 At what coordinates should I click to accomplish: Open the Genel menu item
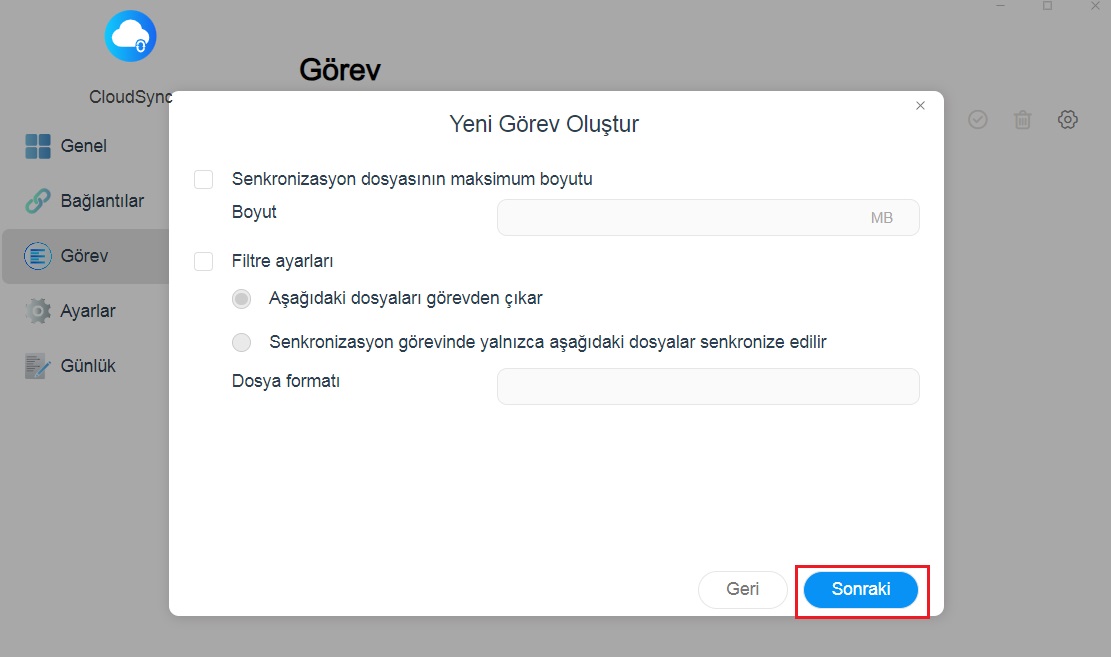pos(84,146)
